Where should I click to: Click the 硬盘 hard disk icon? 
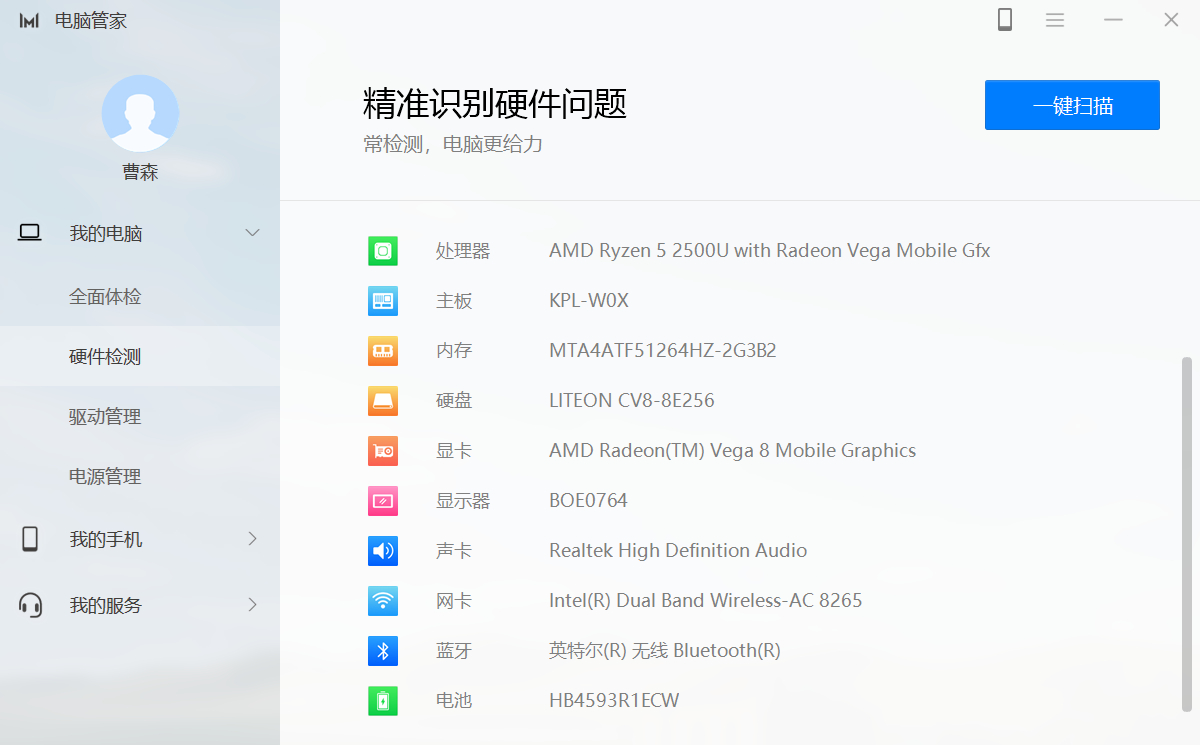[x=383, y=401]
